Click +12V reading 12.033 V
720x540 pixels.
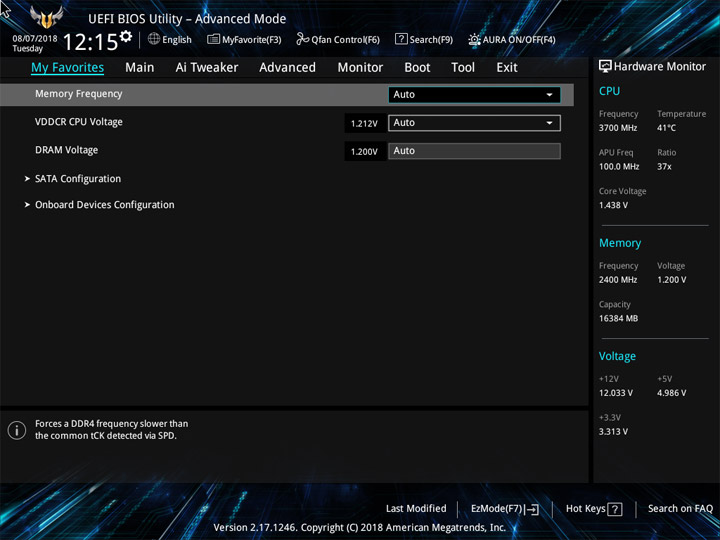(x=615, y=393)
